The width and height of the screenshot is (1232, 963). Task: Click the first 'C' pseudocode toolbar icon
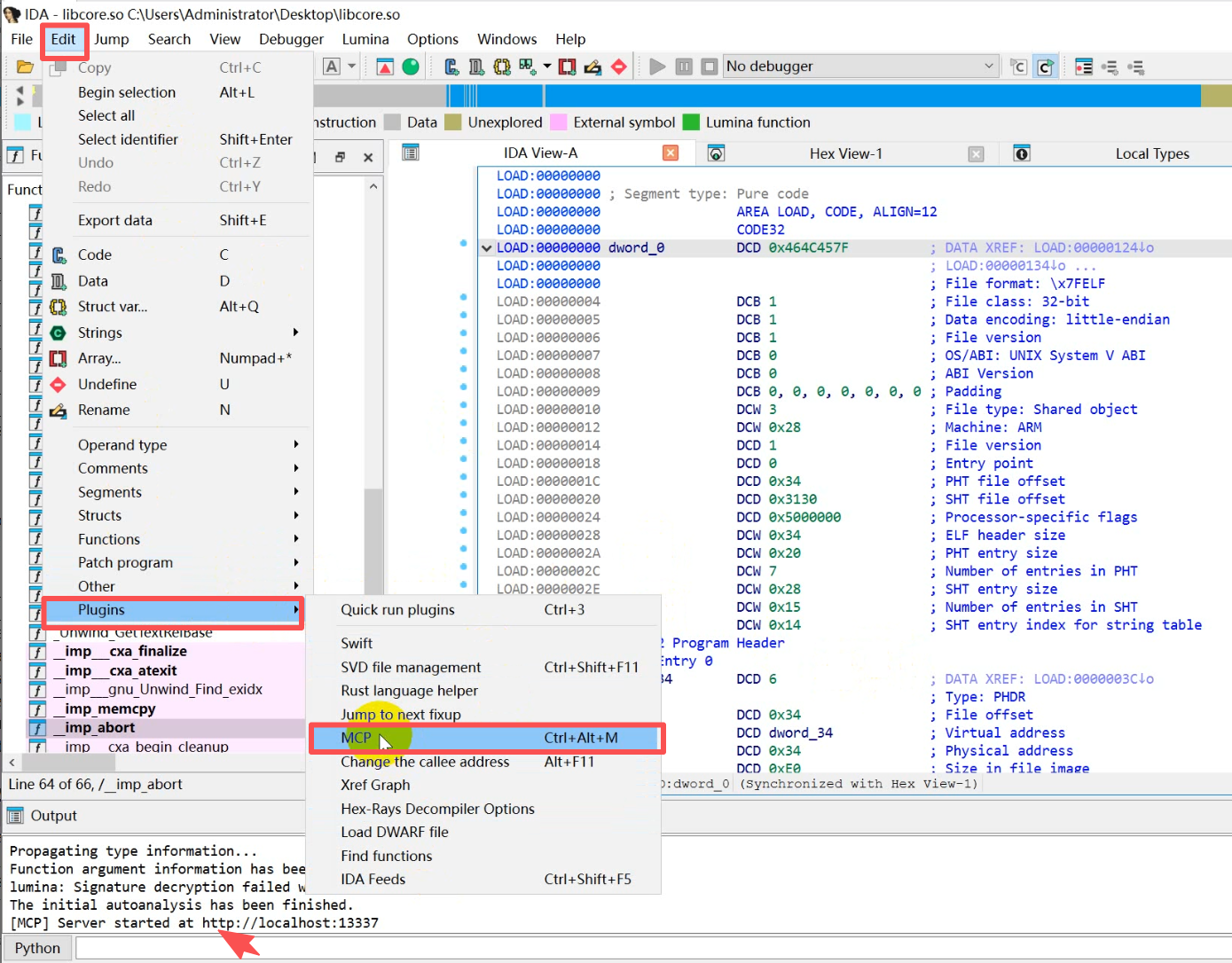(1019, 67)
